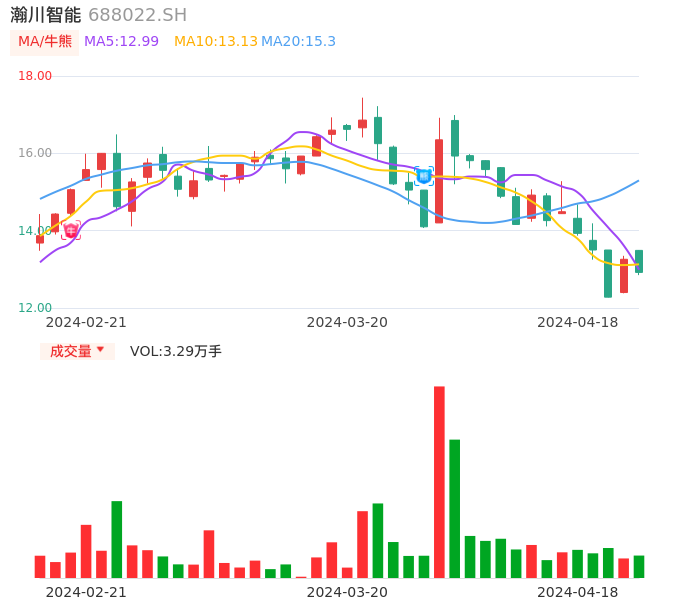Click 2024-03-20 date under the price chart
686x606 pixels.
pyautogui.click(x=347, y=322)
